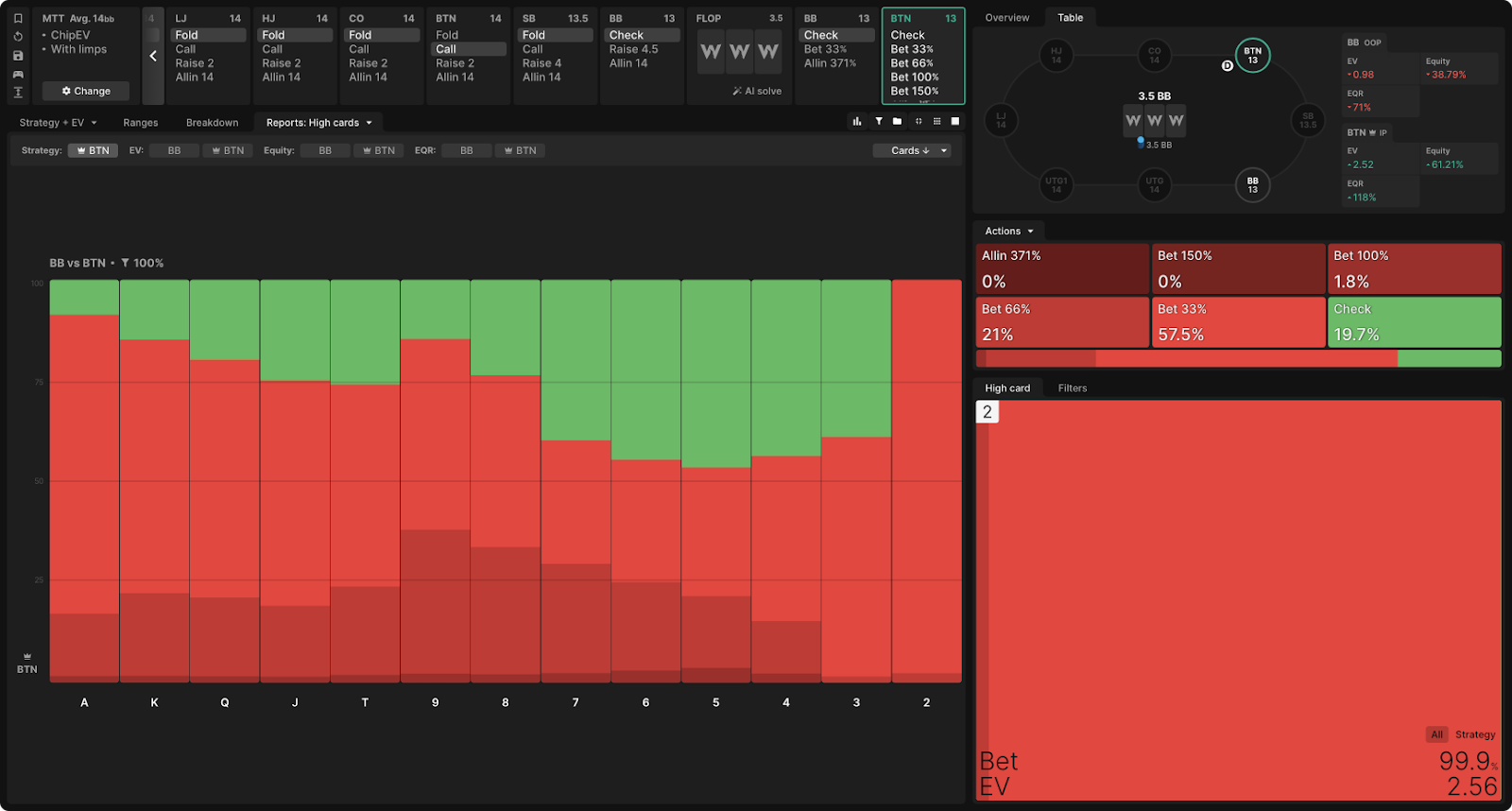Switch to the Overview tab
Image resolution: width=1512 pixels, height=811 pixels.
[x=1006, y=18]
